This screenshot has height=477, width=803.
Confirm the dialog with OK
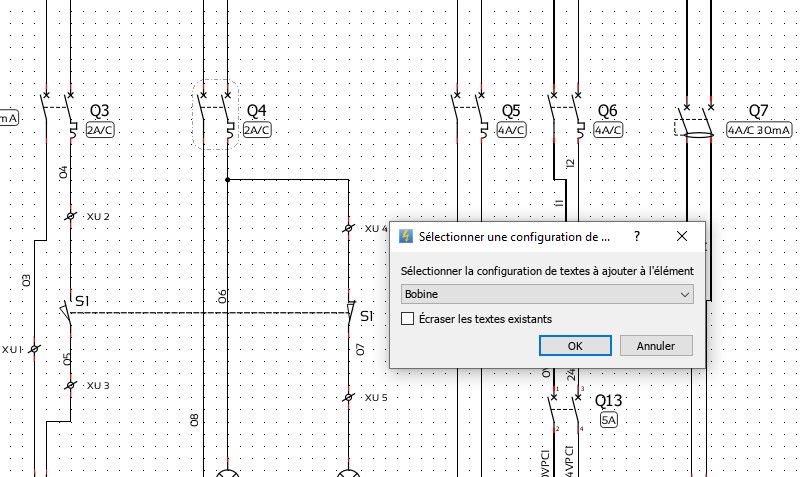(x=575, y=346)
